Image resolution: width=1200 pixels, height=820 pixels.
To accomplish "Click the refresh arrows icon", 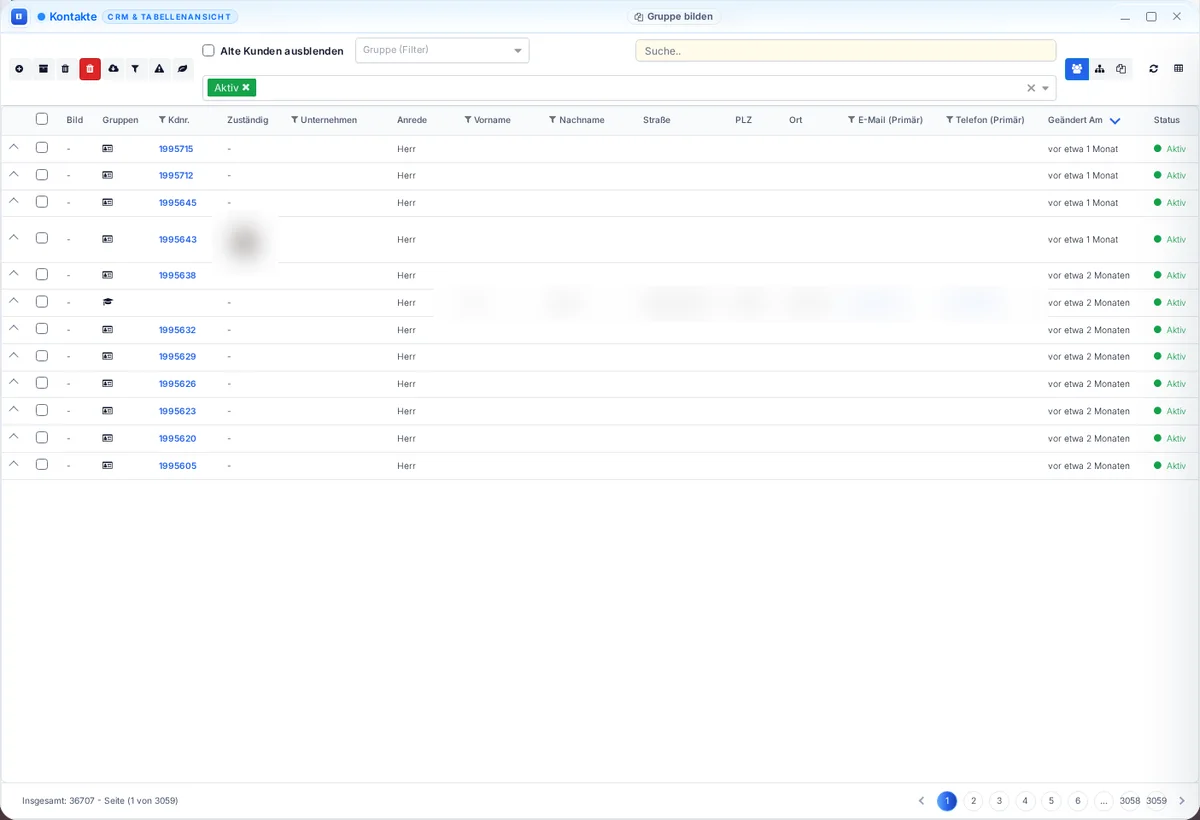I will tap(1154, 69).
